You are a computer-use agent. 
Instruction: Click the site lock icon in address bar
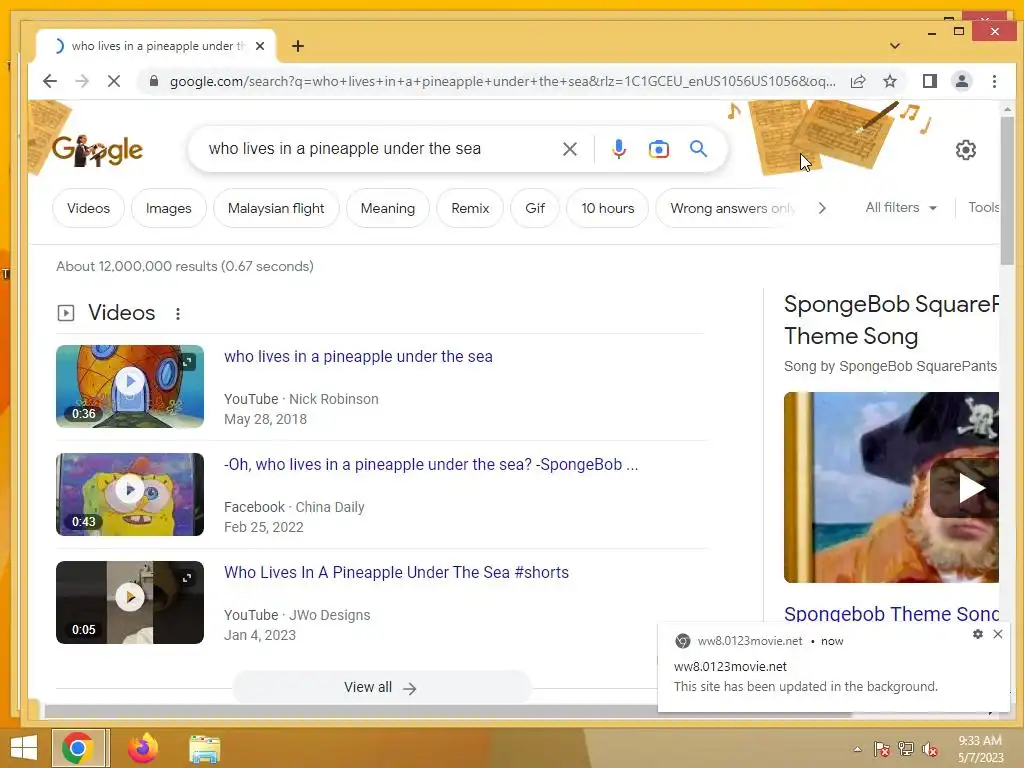click(x=154, y=81)
